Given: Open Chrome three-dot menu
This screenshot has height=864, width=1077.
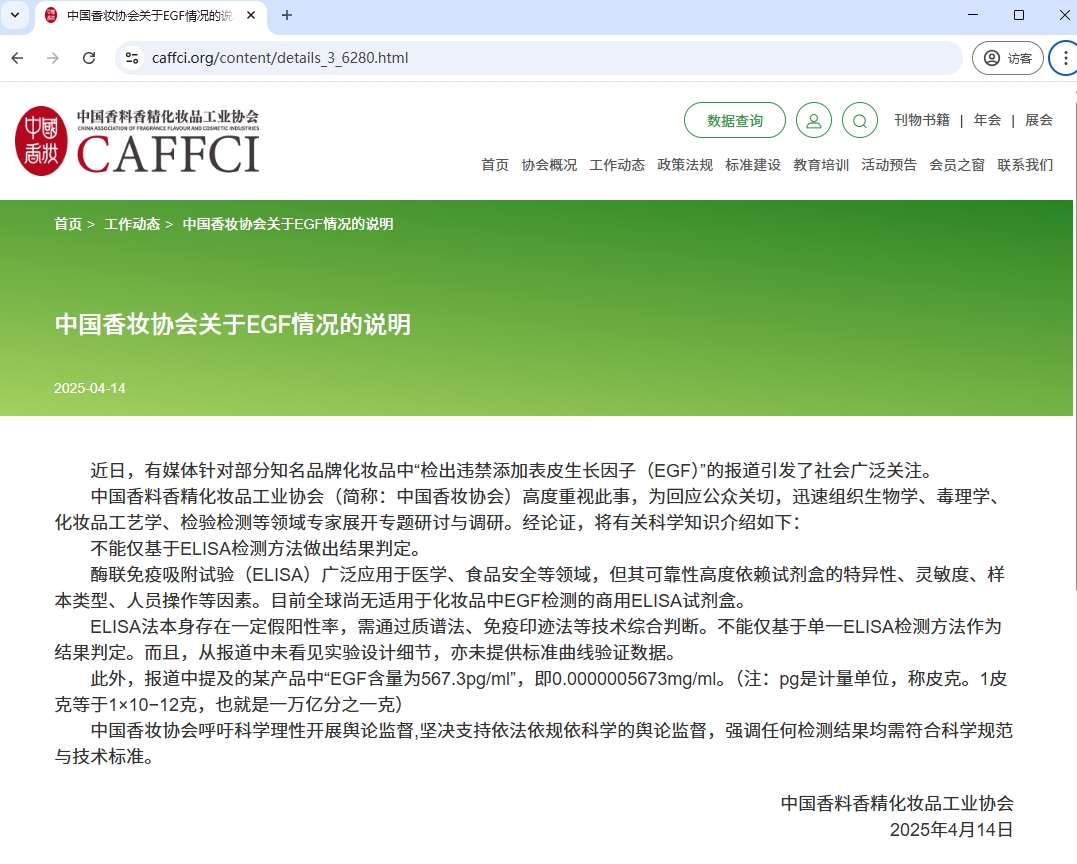Looking at the screenshot, I should (1065, 58).
